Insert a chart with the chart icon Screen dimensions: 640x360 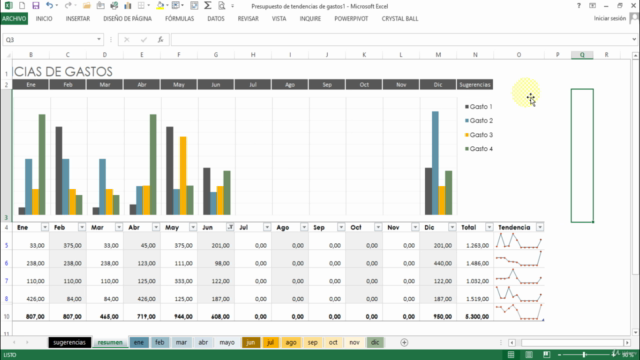pos(128,6)
